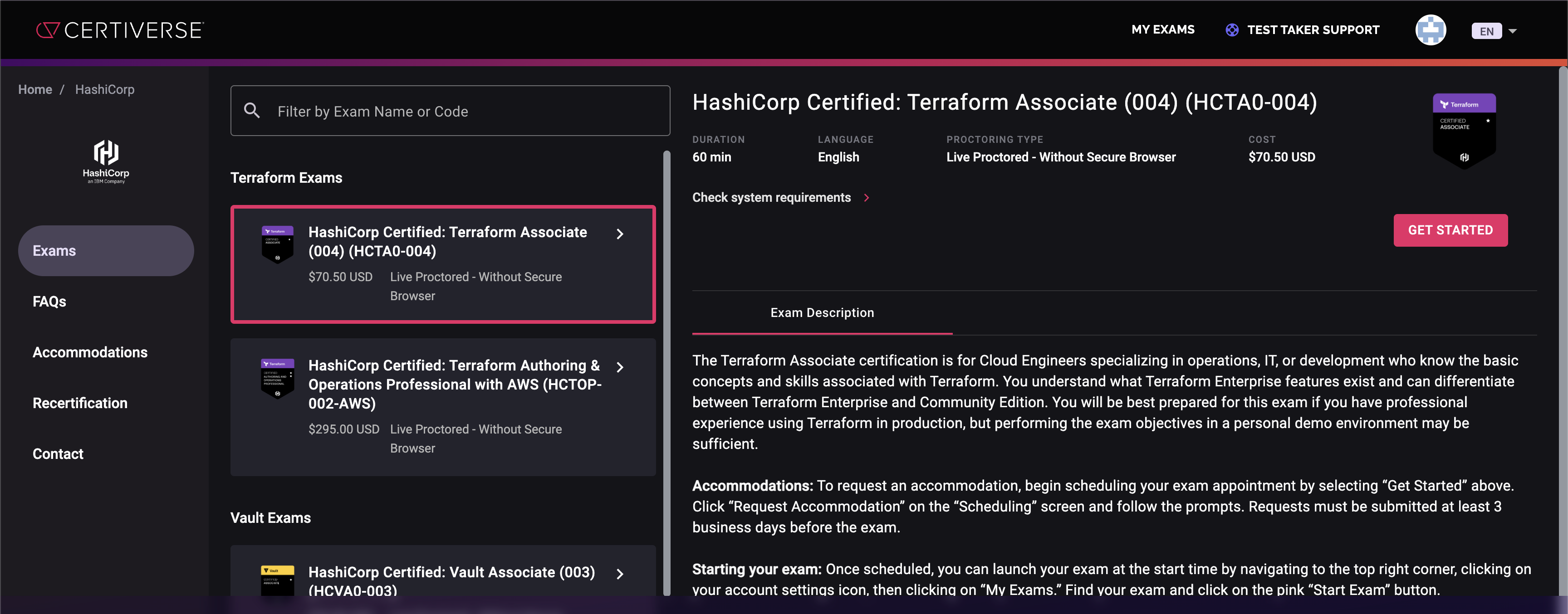1568x614 pixels.
Task: Click the Certiverse logo
Action: (120, 30)
